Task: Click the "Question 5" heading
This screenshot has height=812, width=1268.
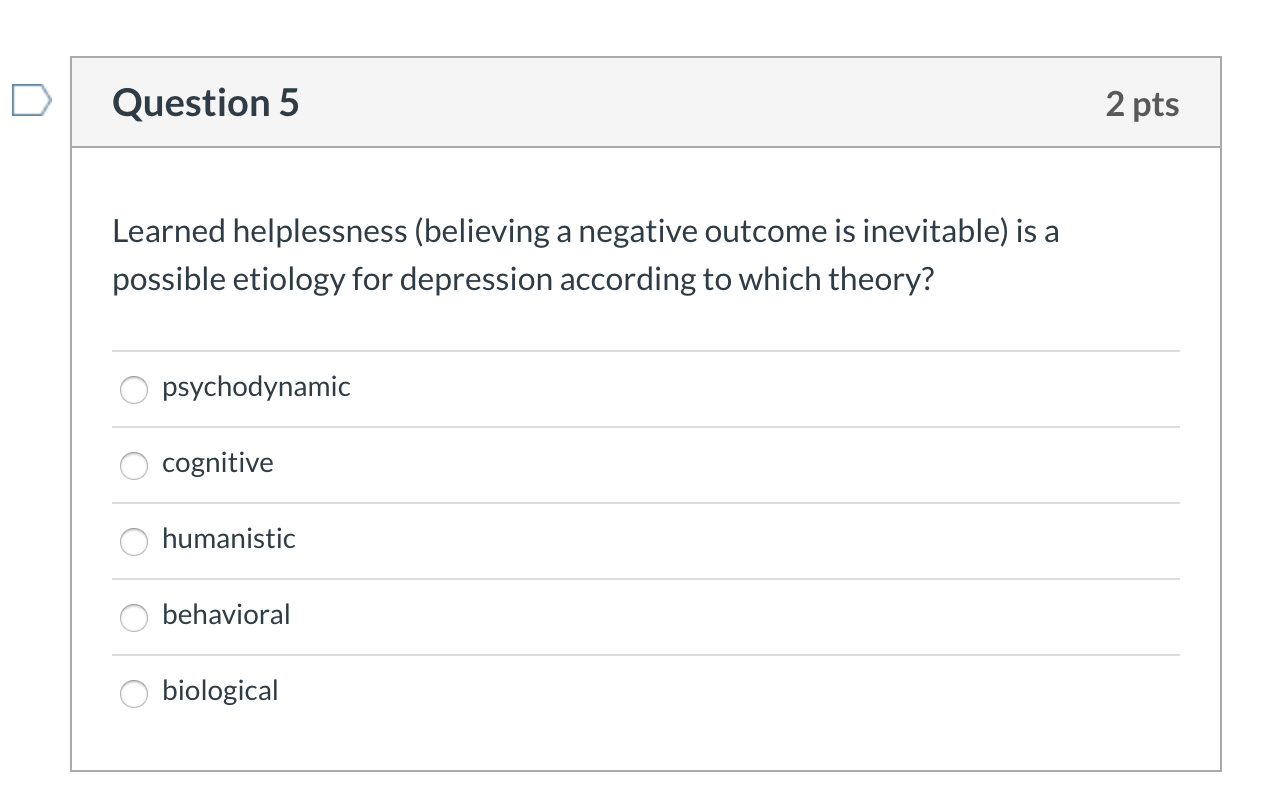Action: point(206,103)
